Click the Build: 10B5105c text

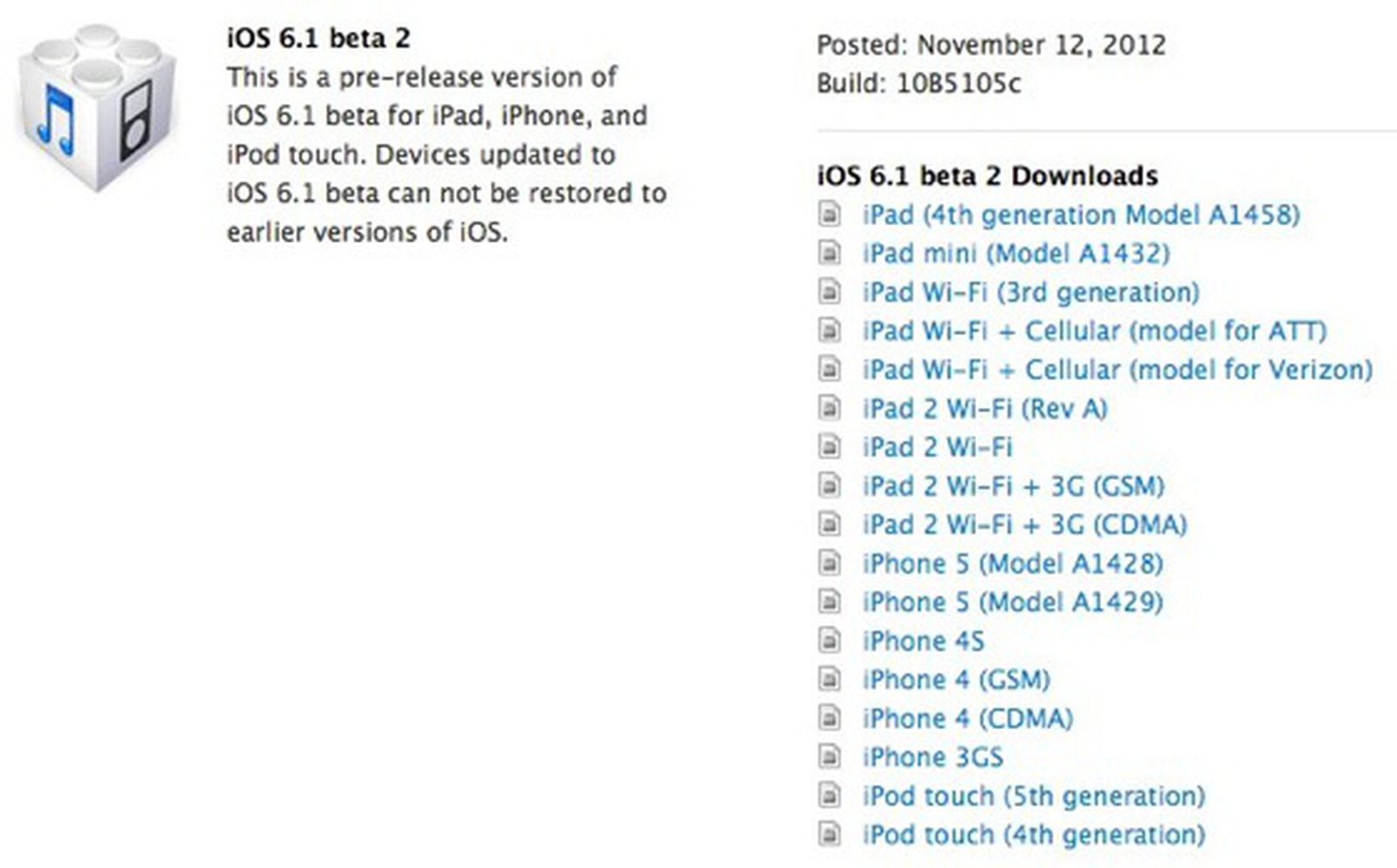tap(920, 84)
